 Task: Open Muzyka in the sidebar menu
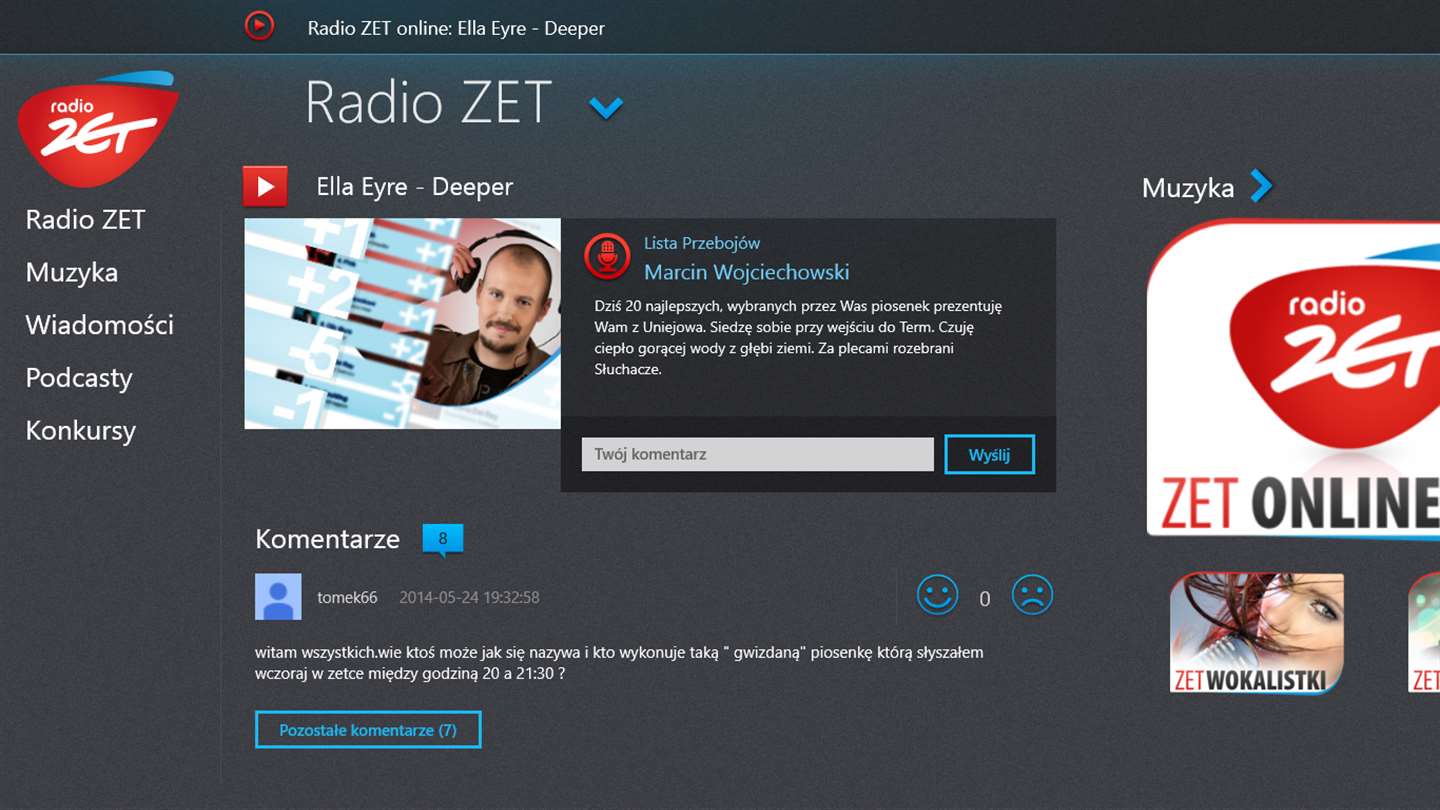(x=72, y=273)
